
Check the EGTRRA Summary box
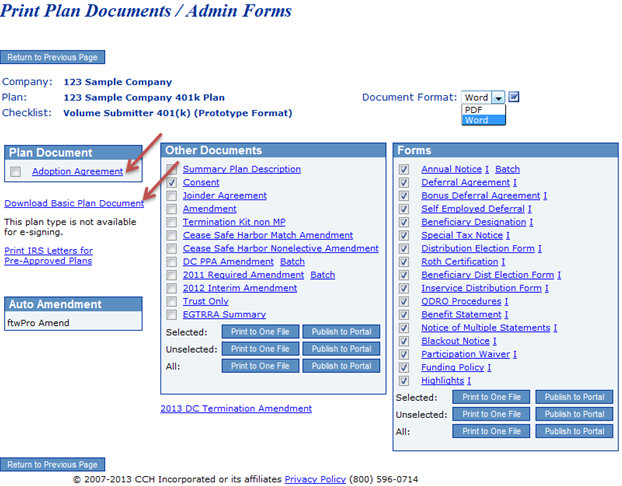[171, 315]
